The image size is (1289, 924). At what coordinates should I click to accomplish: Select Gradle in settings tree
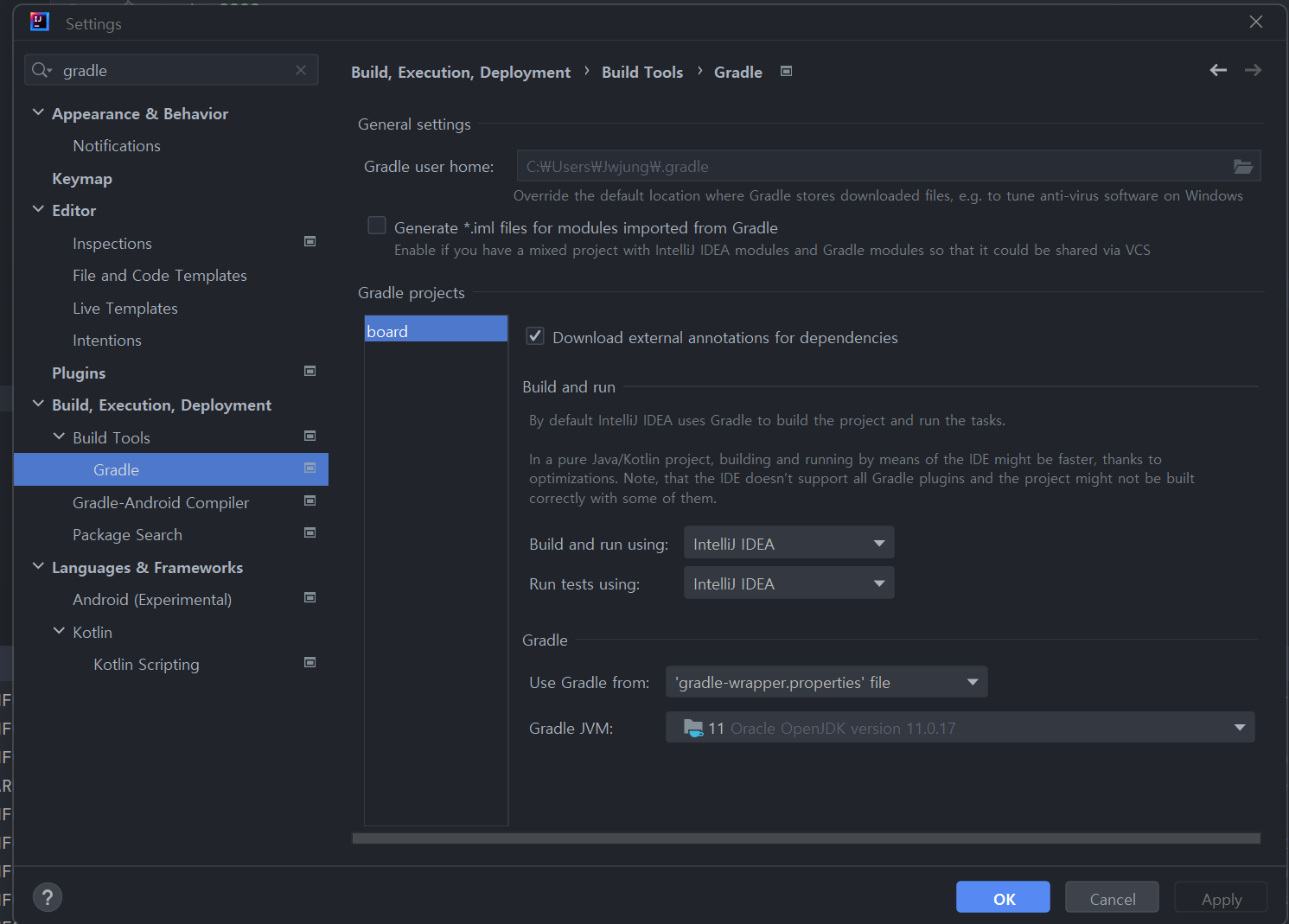[x=171, y=469]
